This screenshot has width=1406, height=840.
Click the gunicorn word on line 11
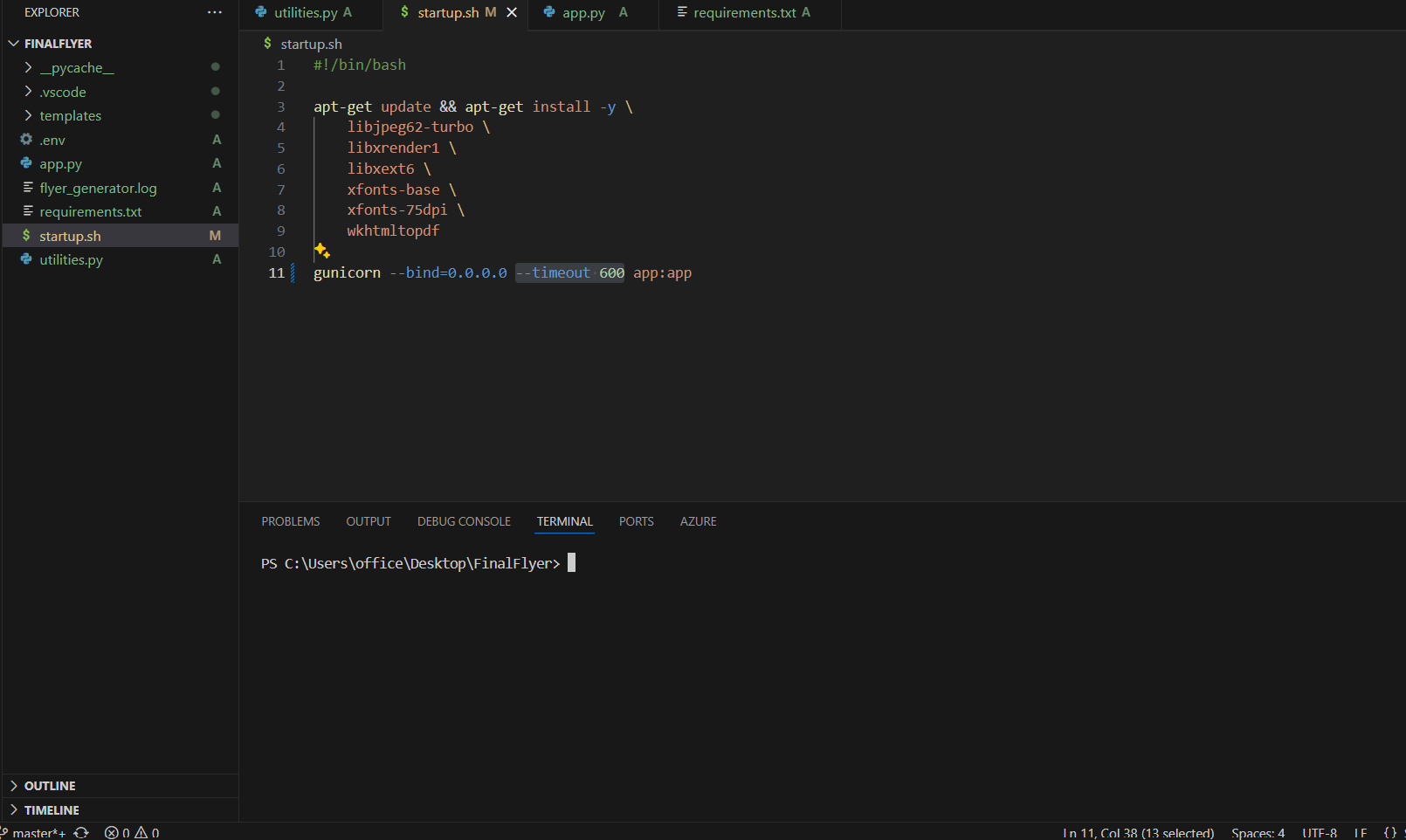(x=347, y=272)
